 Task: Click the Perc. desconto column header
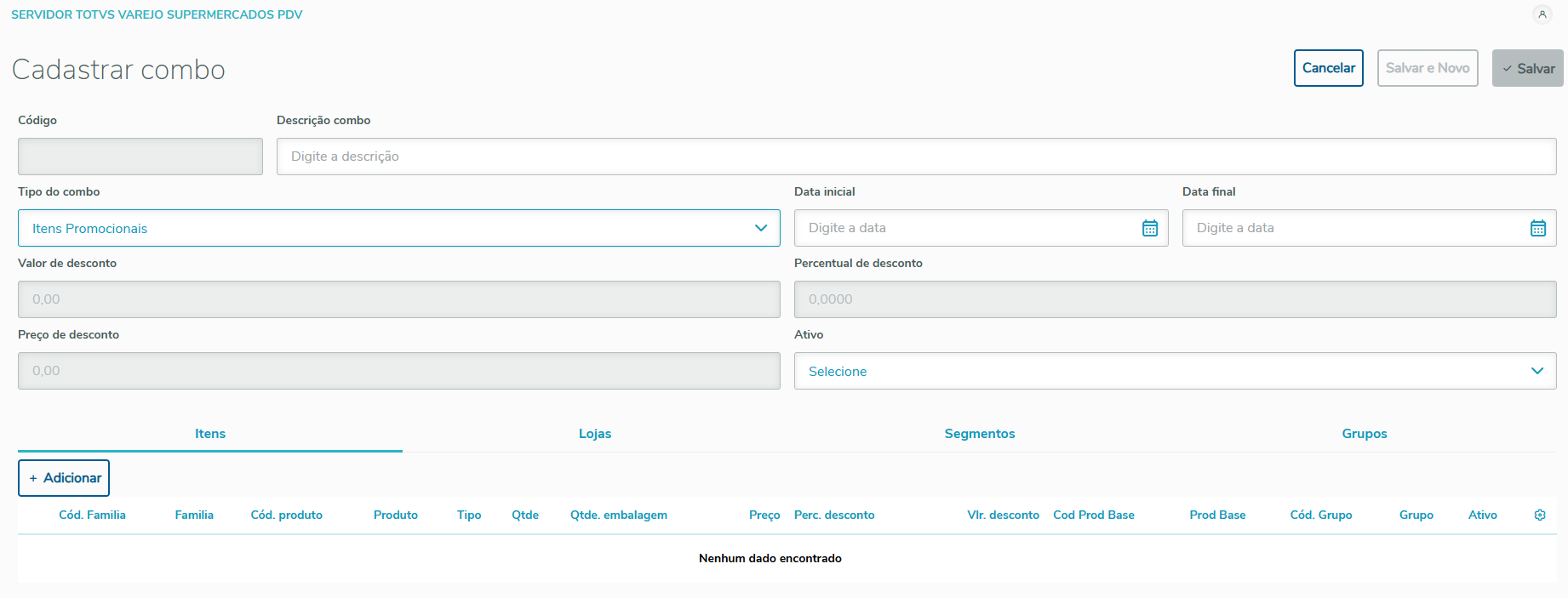click(834, 515)
